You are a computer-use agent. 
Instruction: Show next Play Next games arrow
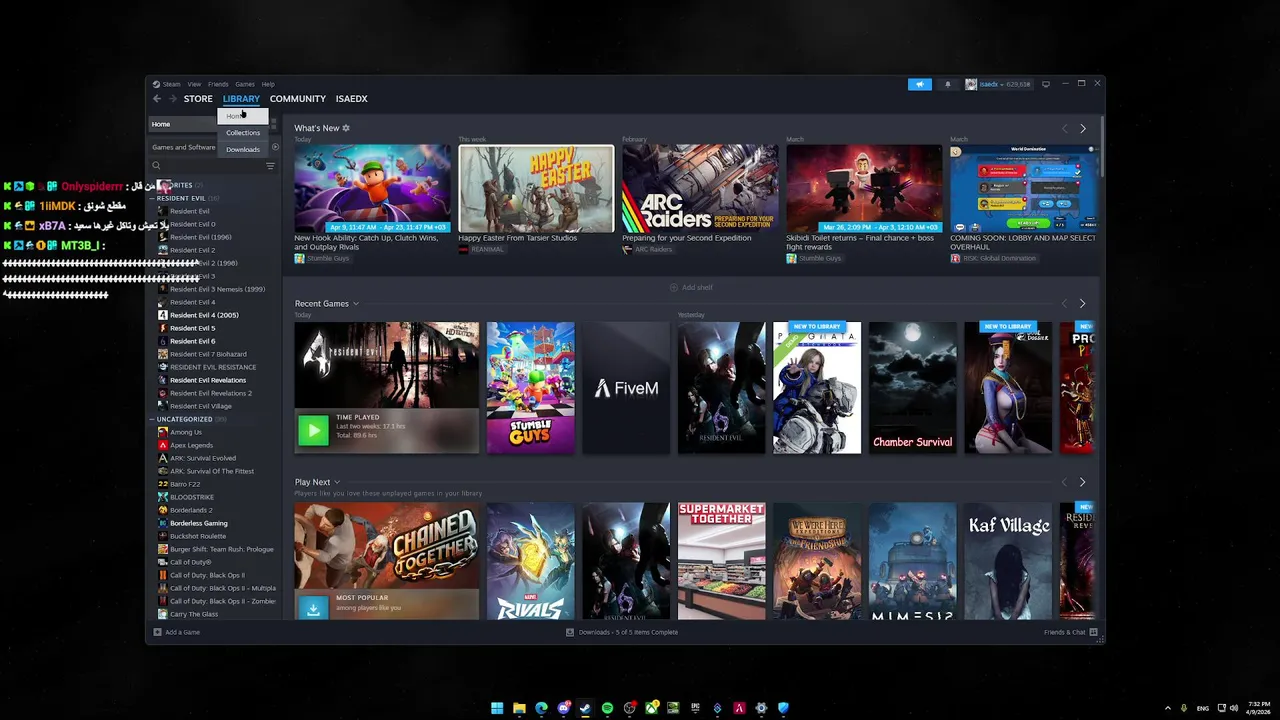coord(1082,482)
